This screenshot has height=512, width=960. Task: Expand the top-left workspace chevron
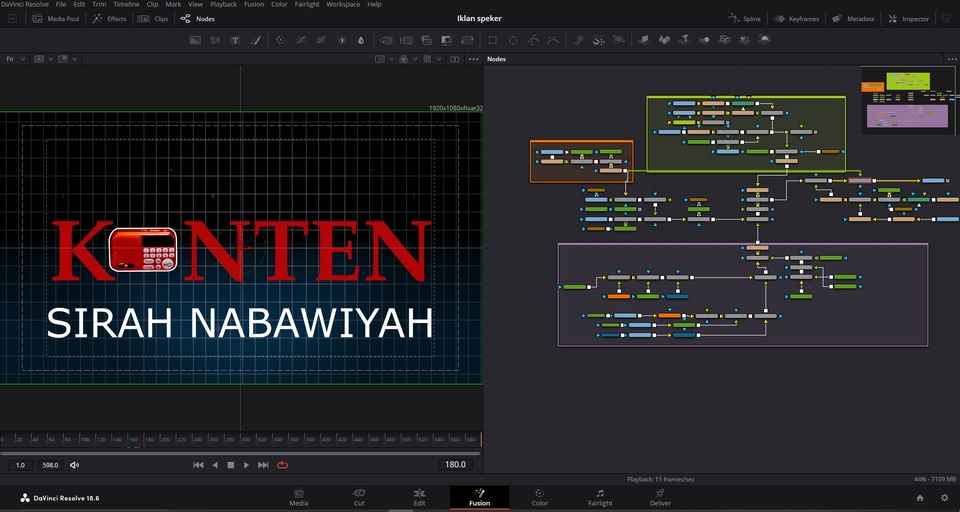12,18
